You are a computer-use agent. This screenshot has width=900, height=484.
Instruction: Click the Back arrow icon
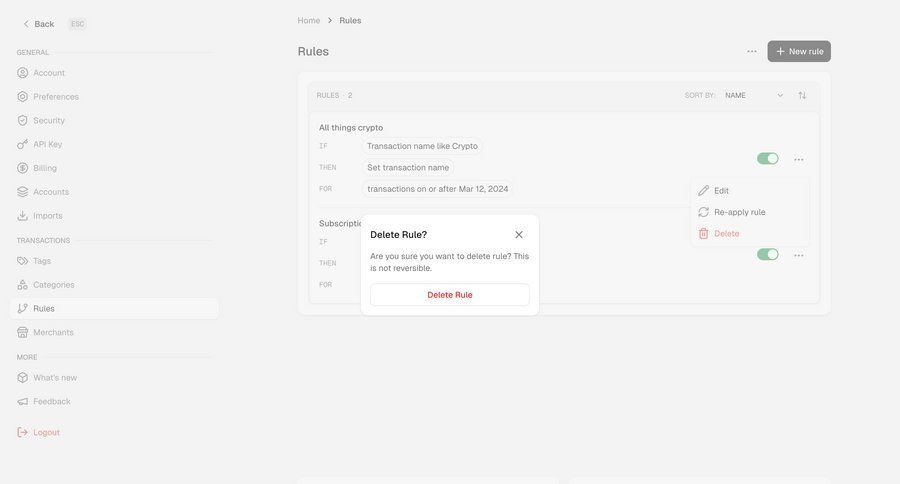[26, 24]
